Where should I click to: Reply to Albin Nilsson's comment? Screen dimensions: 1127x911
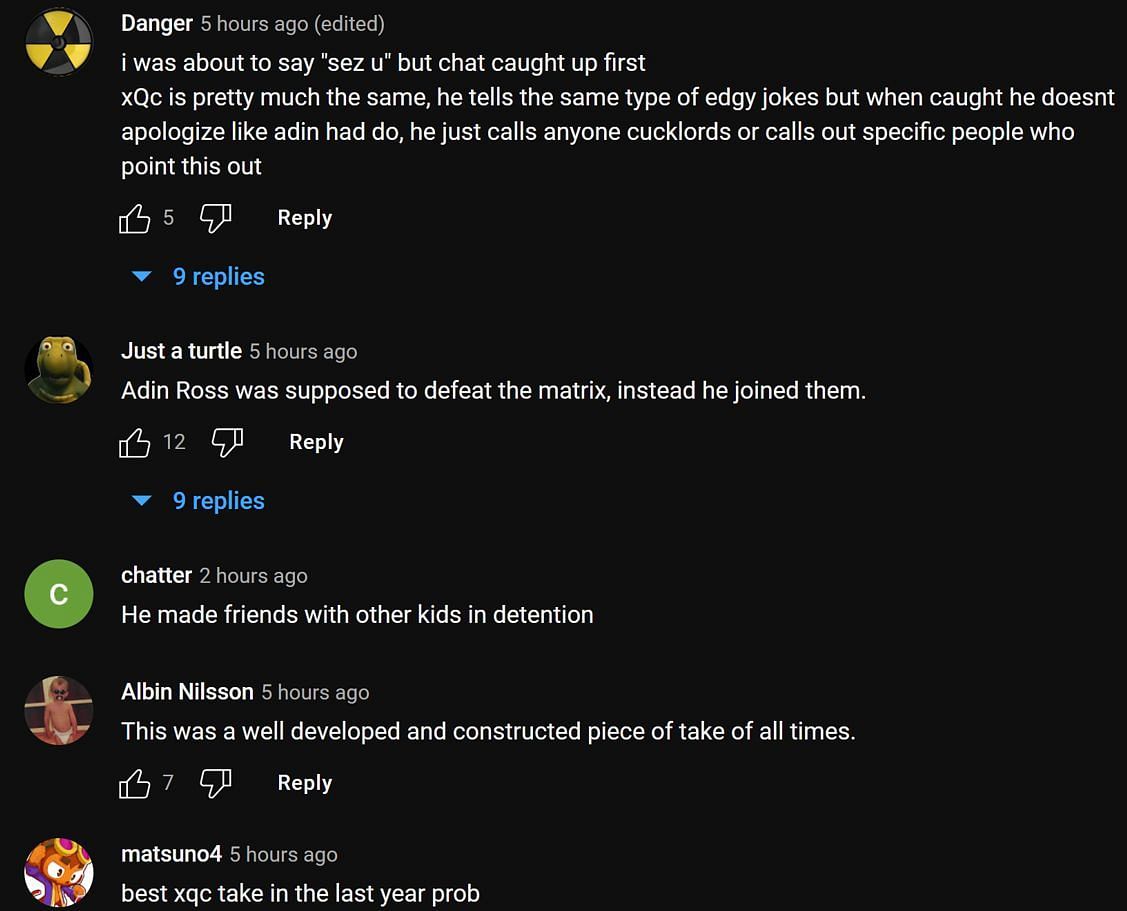[304, 783]
